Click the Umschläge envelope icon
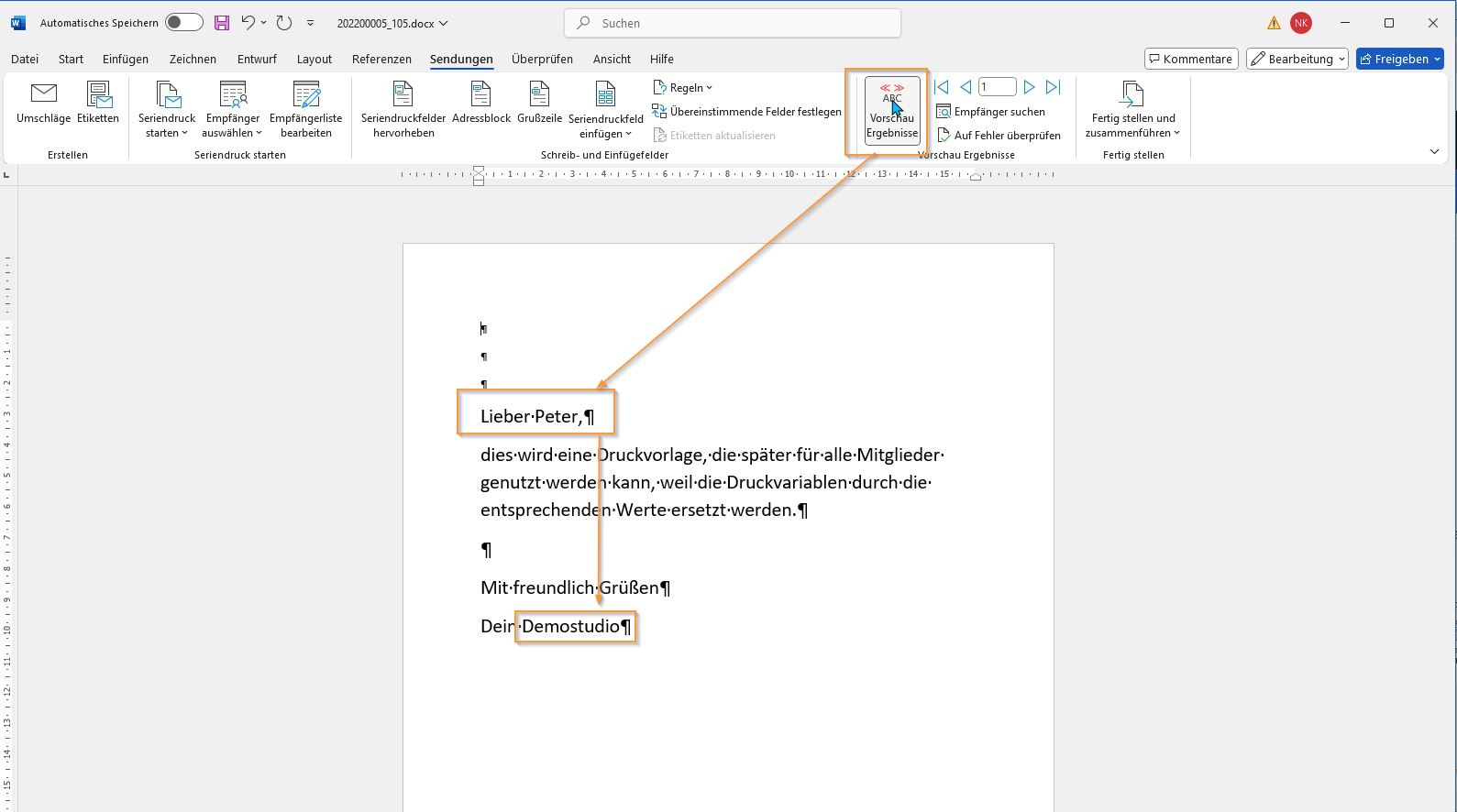This screenshot has height=812, width=1457. coord(43,94)
